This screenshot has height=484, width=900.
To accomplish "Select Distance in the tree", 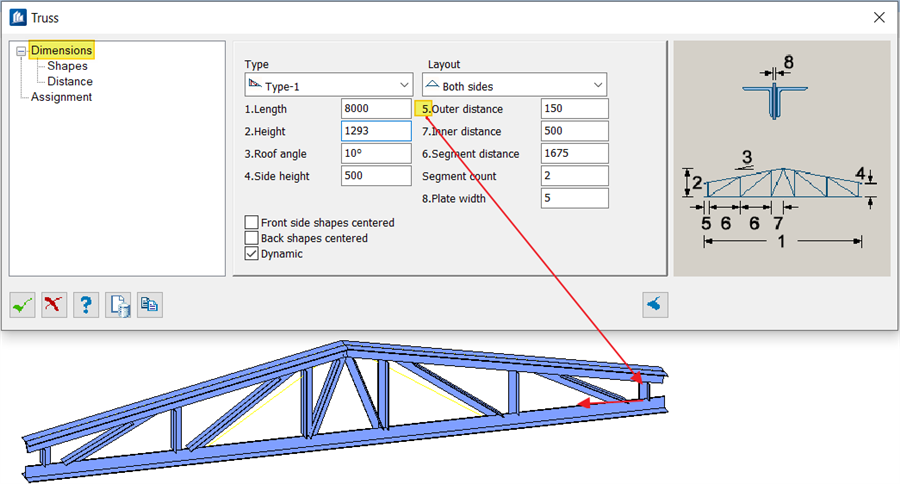I will (69, 82).
